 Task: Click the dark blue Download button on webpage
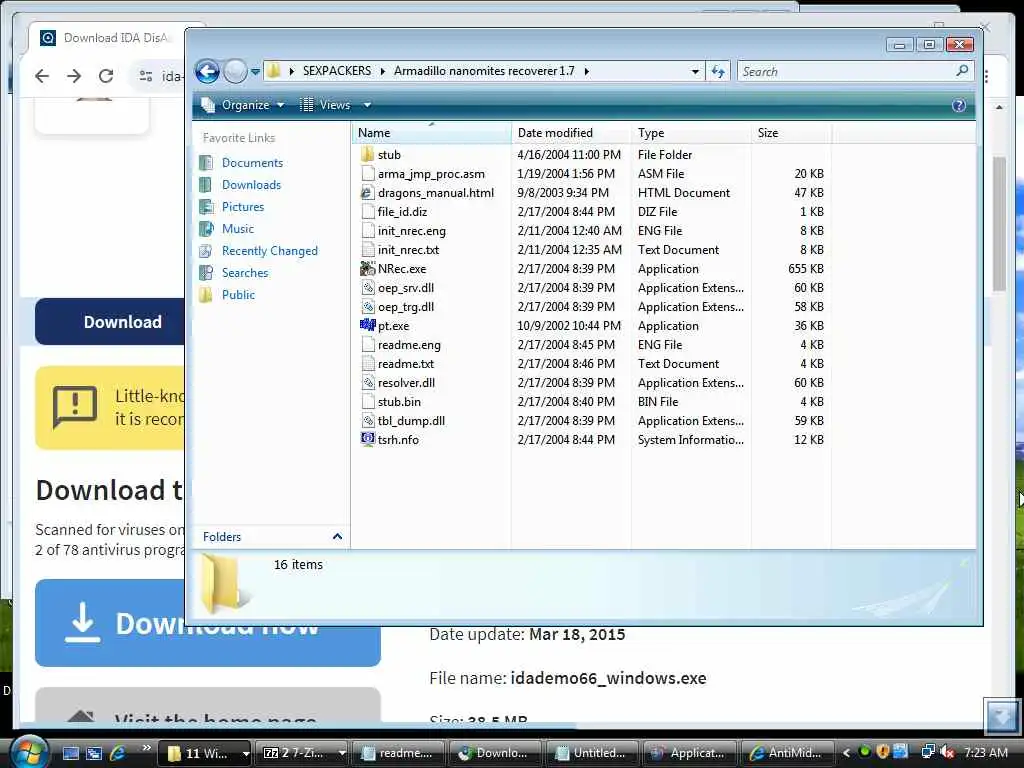coord(110,322)
